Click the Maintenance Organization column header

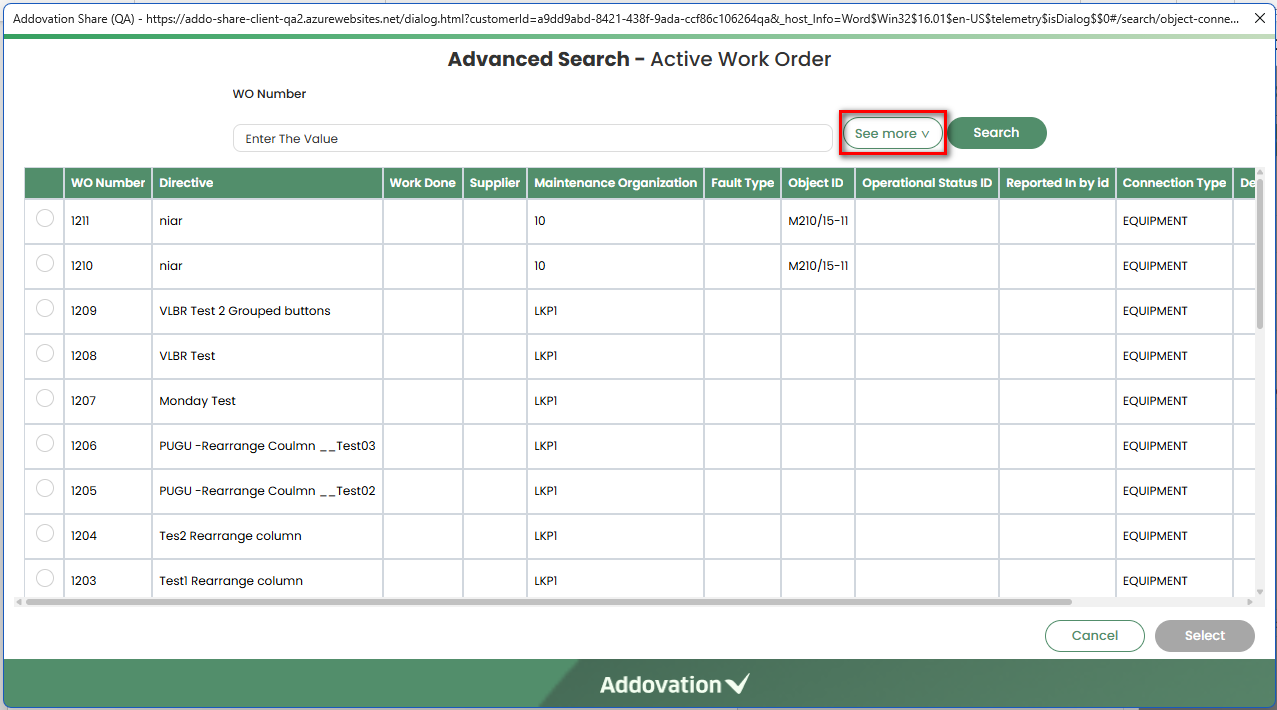point(615,183)
